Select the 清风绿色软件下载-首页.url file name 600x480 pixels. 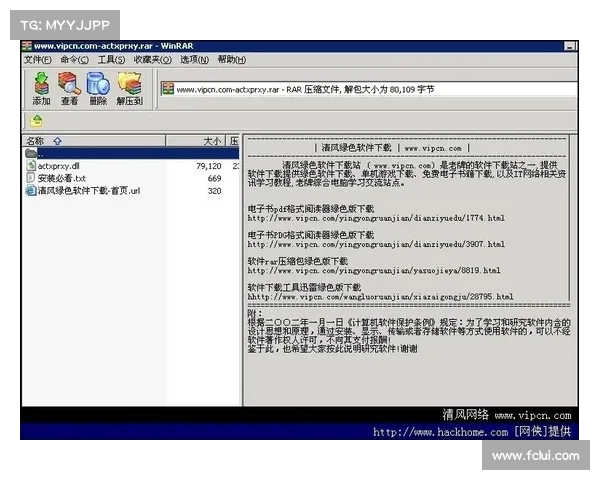pos(89,191)
